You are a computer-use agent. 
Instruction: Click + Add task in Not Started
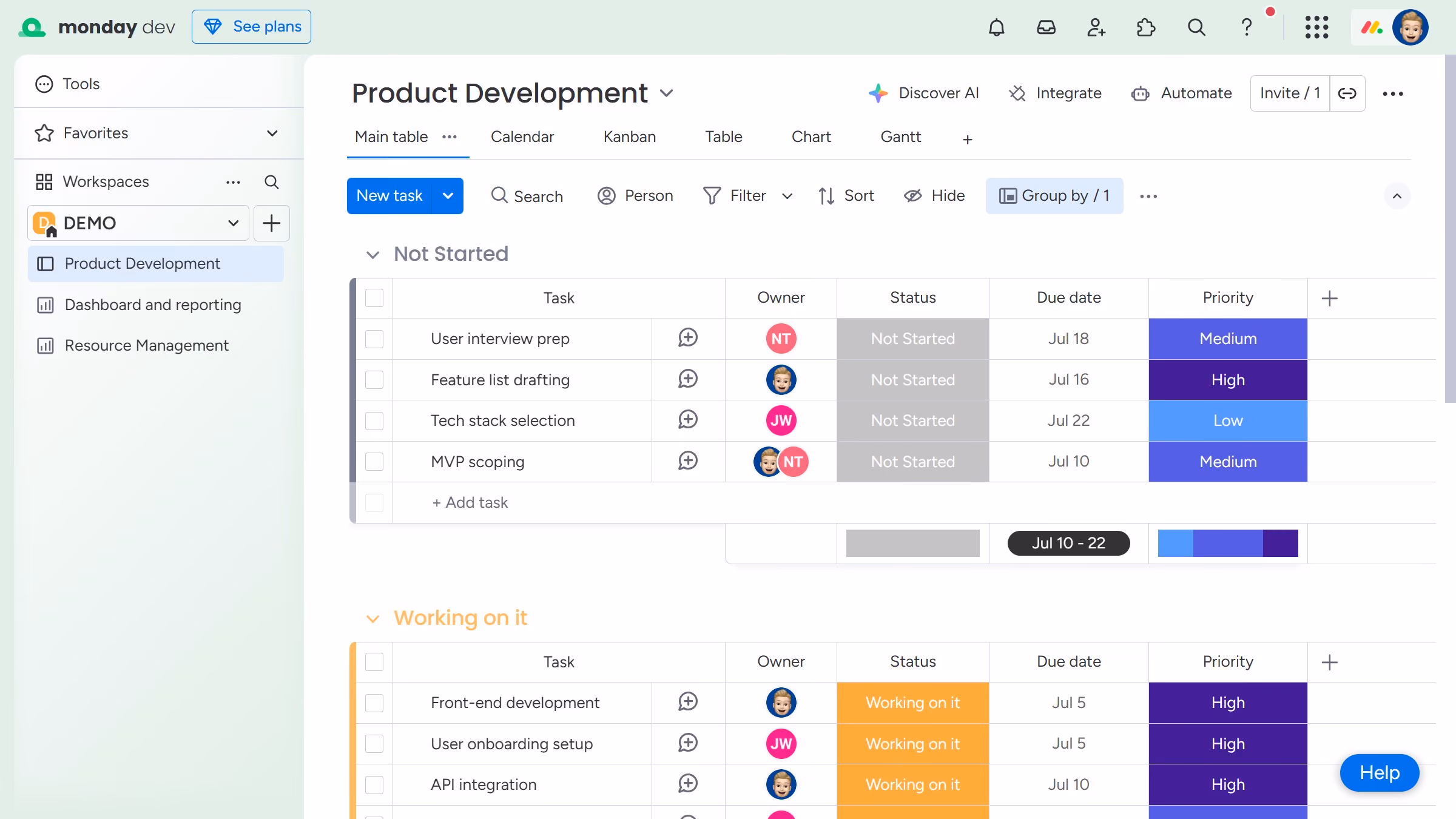pyautogui.click(x=470, y=503)
